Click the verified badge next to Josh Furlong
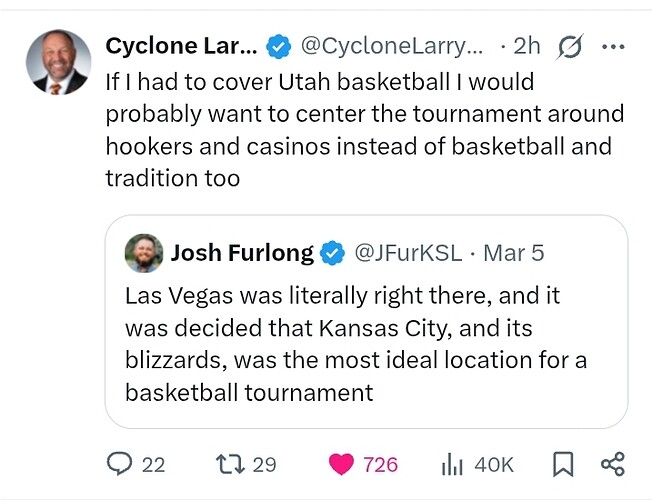652x500 pixels. 332,254
